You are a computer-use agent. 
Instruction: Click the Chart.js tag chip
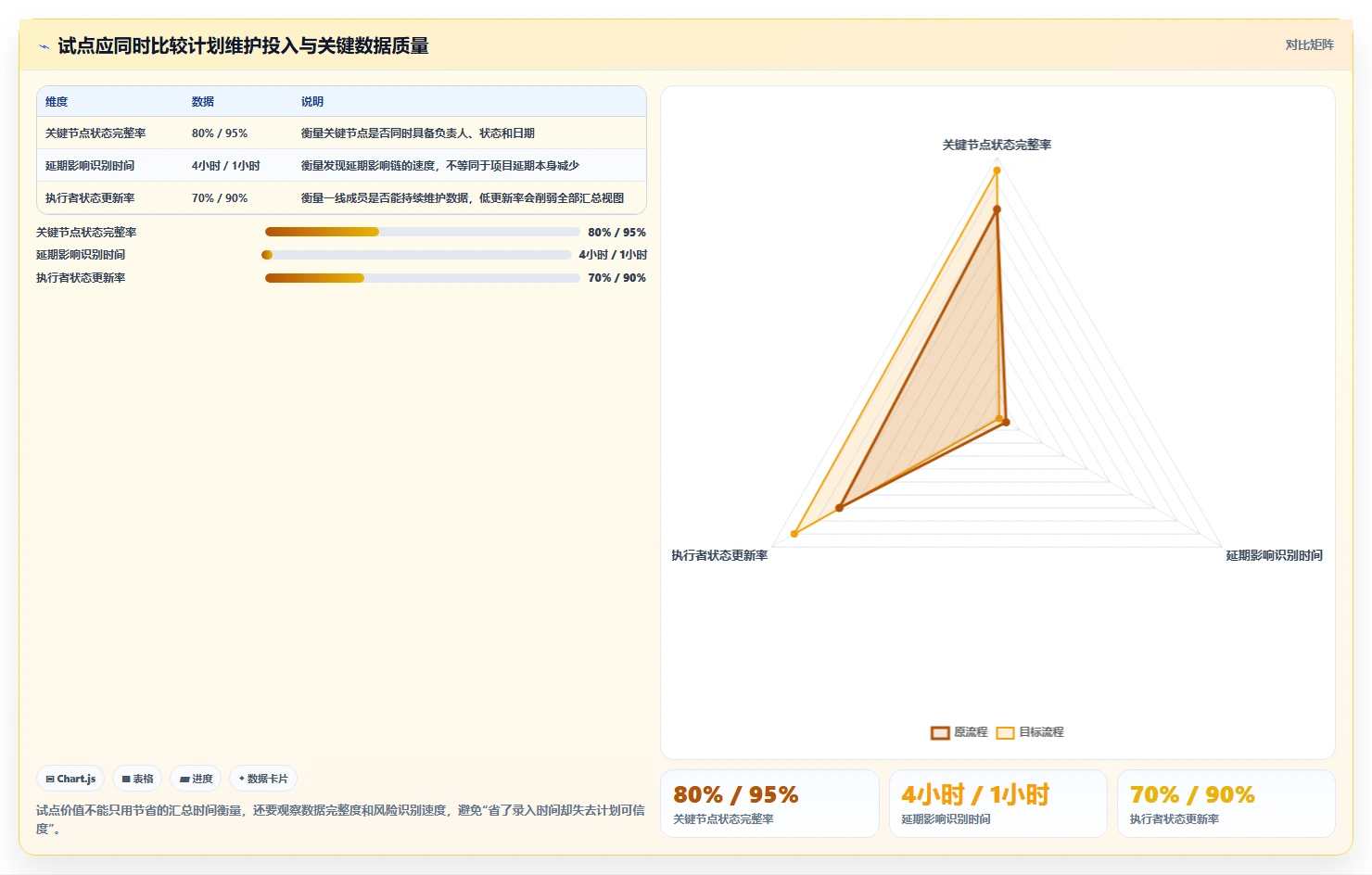pos(71,779)
